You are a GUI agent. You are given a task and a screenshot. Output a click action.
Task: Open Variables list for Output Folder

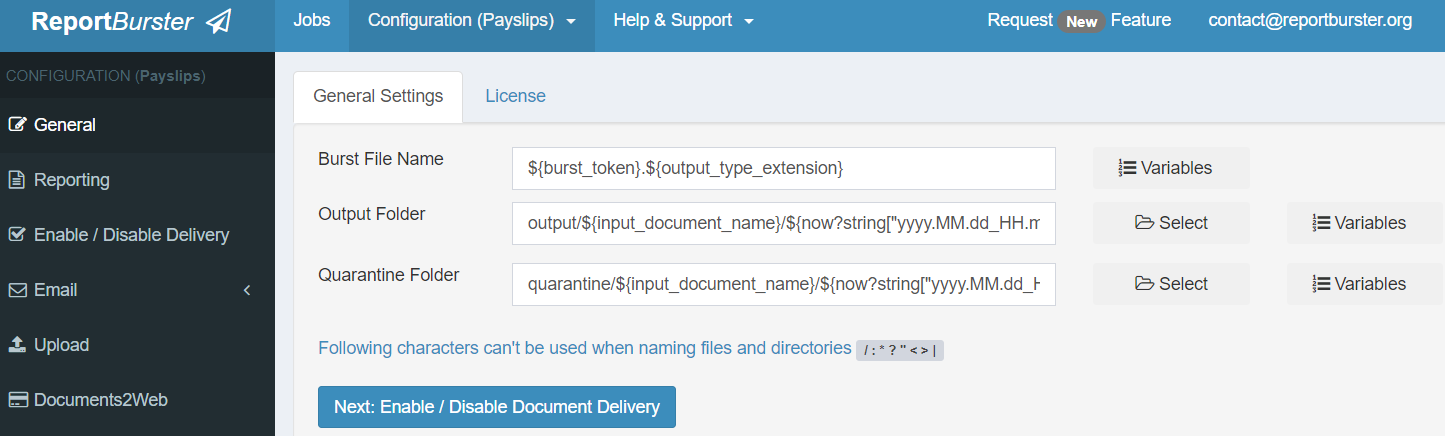(x=1364, y=223)
